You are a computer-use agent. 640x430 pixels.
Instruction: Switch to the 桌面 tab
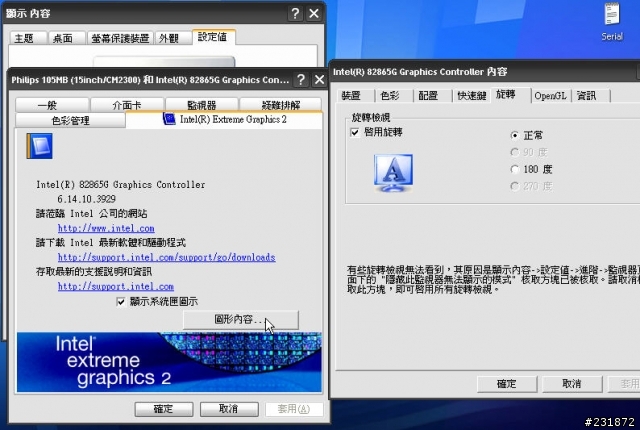click(66, 38)
